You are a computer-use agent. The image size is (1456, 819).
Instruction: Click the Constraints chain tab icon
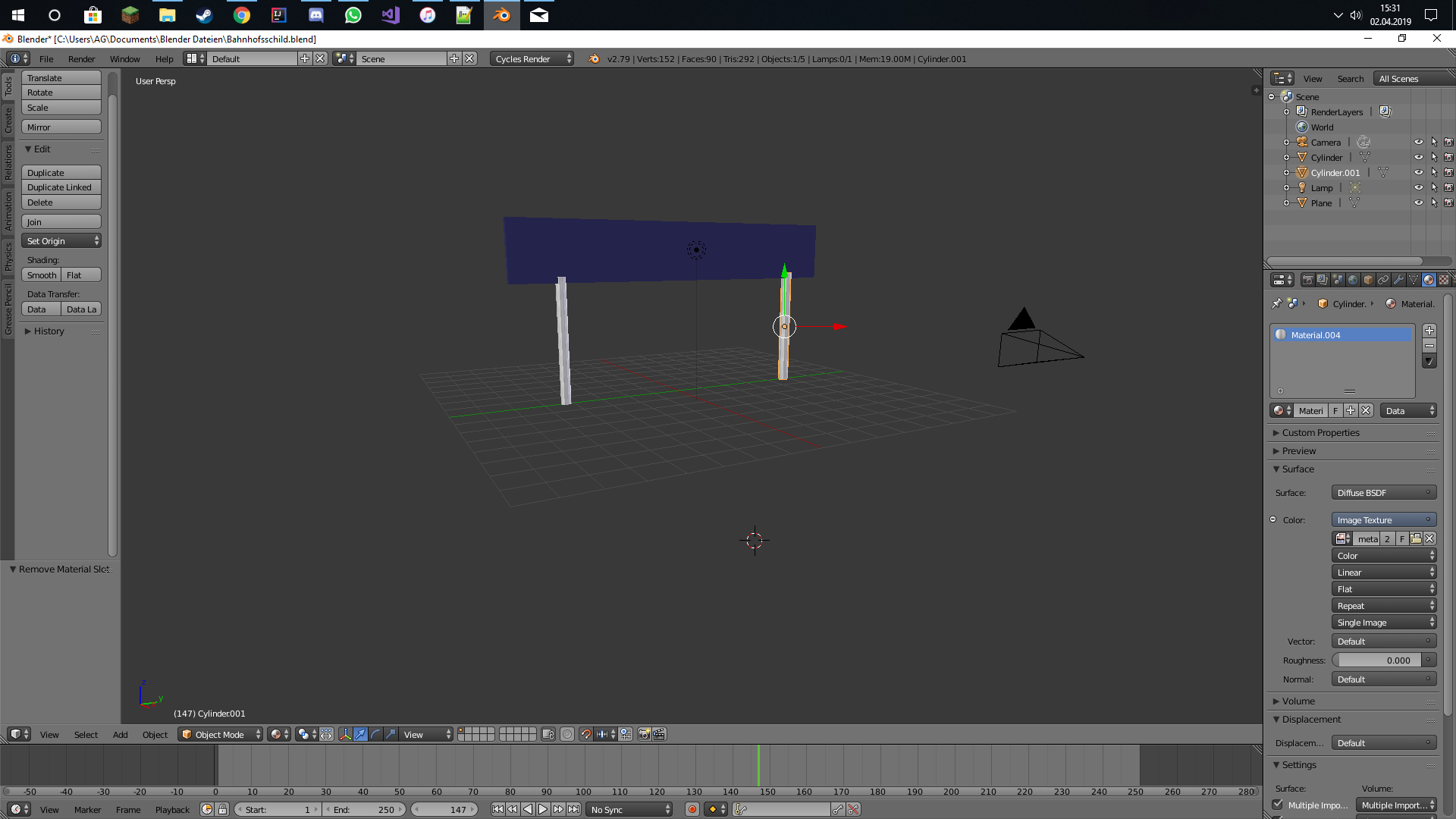[1383, 280]
